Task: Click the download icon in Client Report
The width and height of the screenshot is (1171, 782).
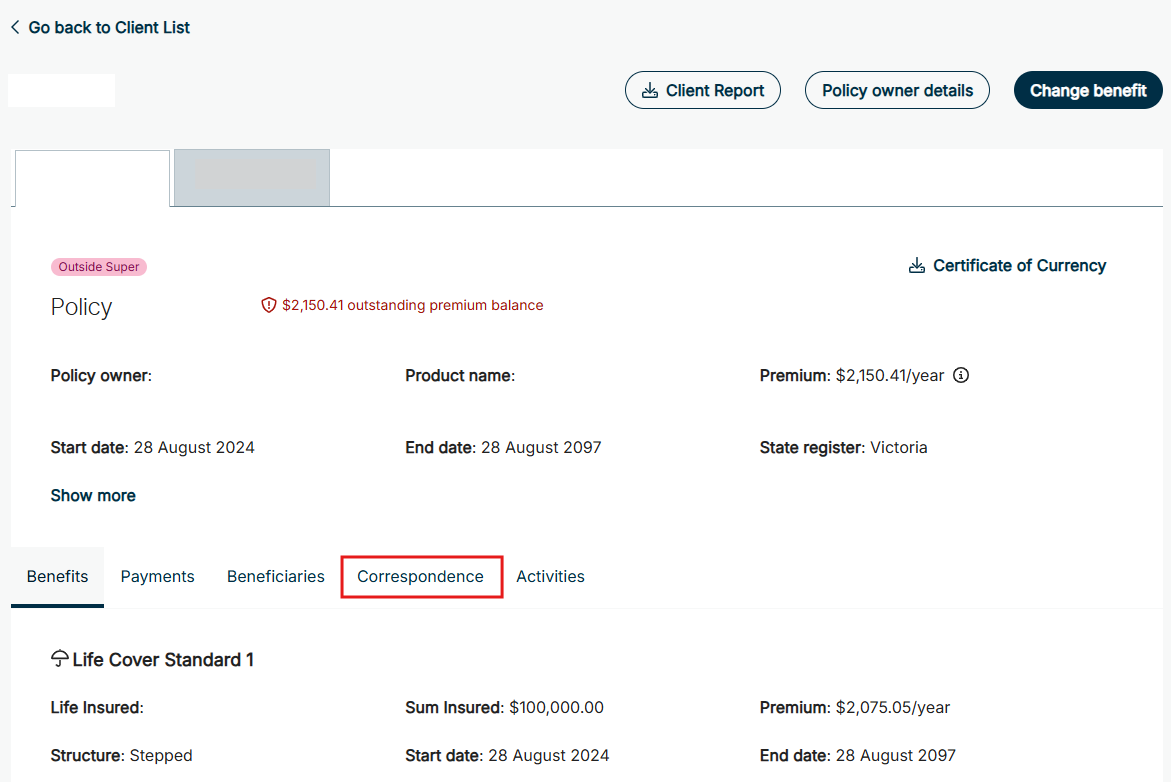Action: coord(649,91)
